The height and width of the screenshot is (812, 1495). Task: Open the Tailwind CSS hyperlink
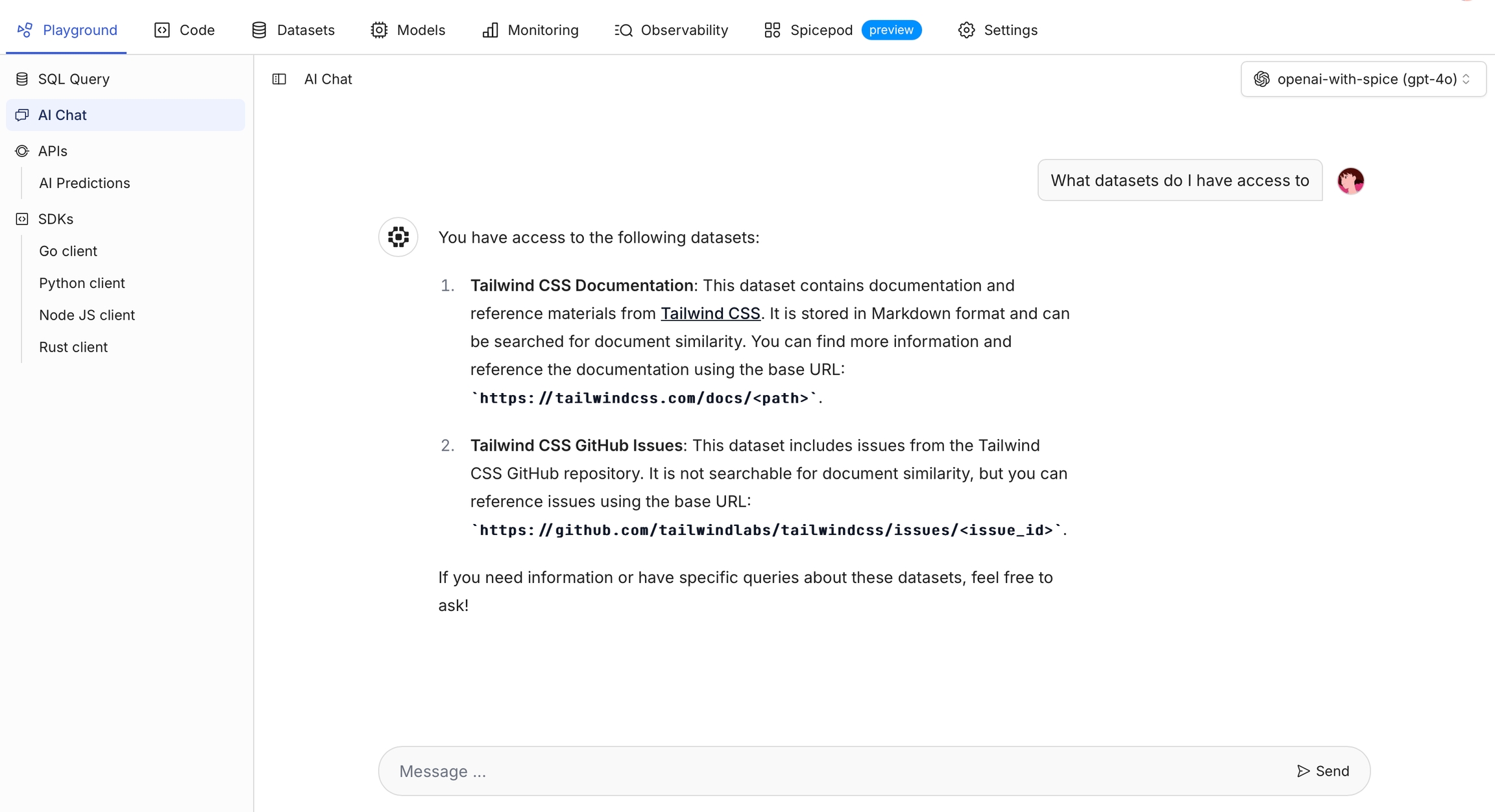click(x=710, y=313)
